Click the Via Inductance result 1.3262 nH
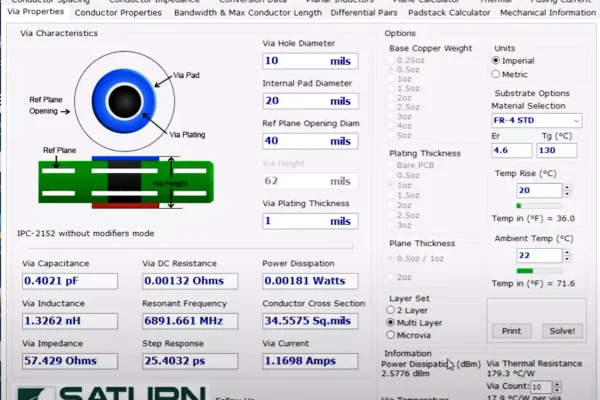 click(x=70, y=321)
